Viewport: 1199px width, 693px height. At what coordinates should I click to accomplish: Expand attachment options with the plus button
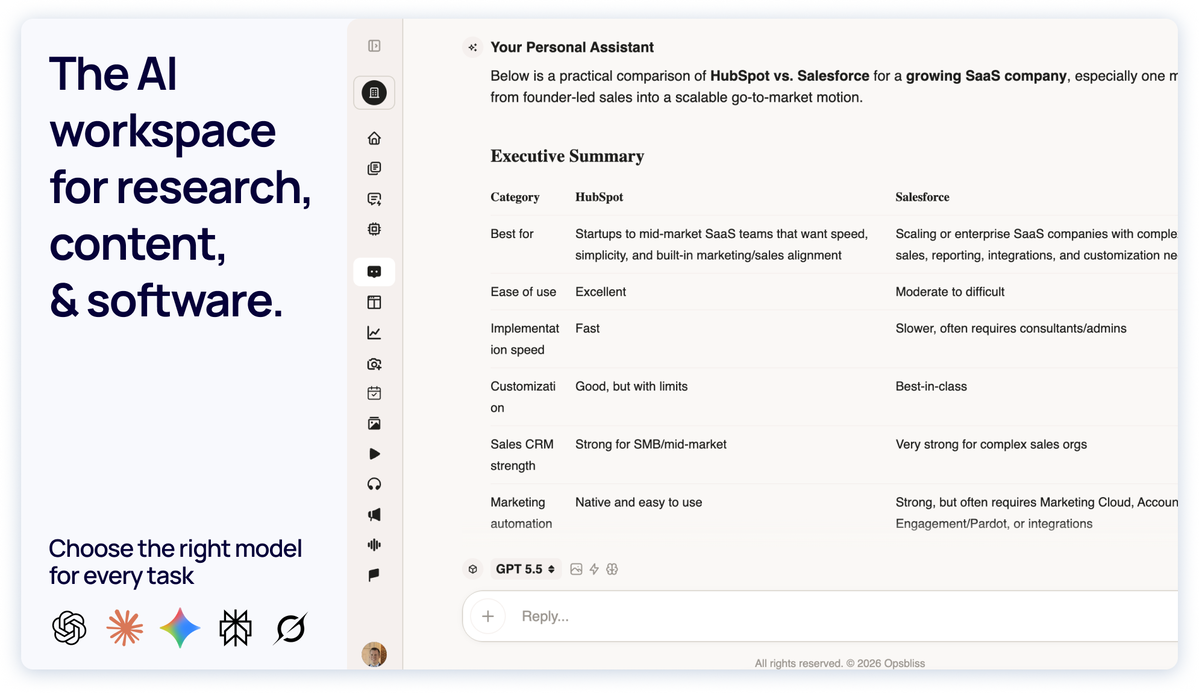[x=488, y=617]
